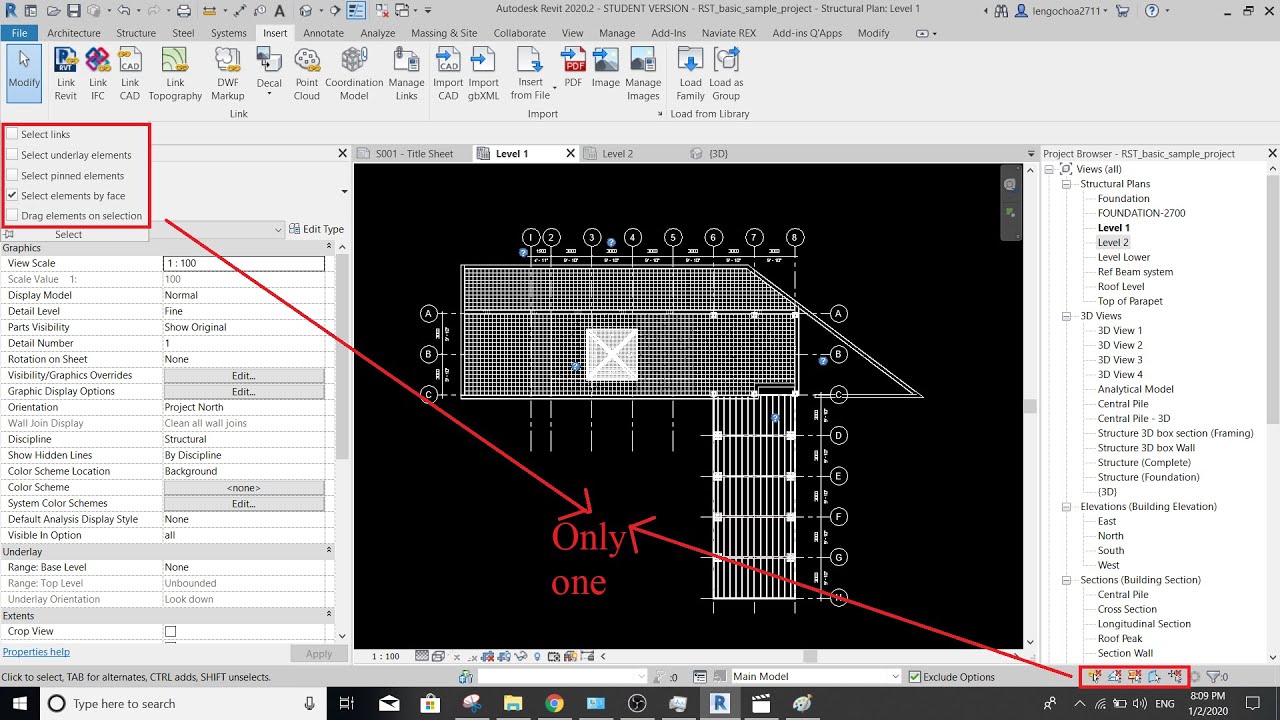Click the Image import icon
1280x720 pixels.
click(x=606, y=68)
